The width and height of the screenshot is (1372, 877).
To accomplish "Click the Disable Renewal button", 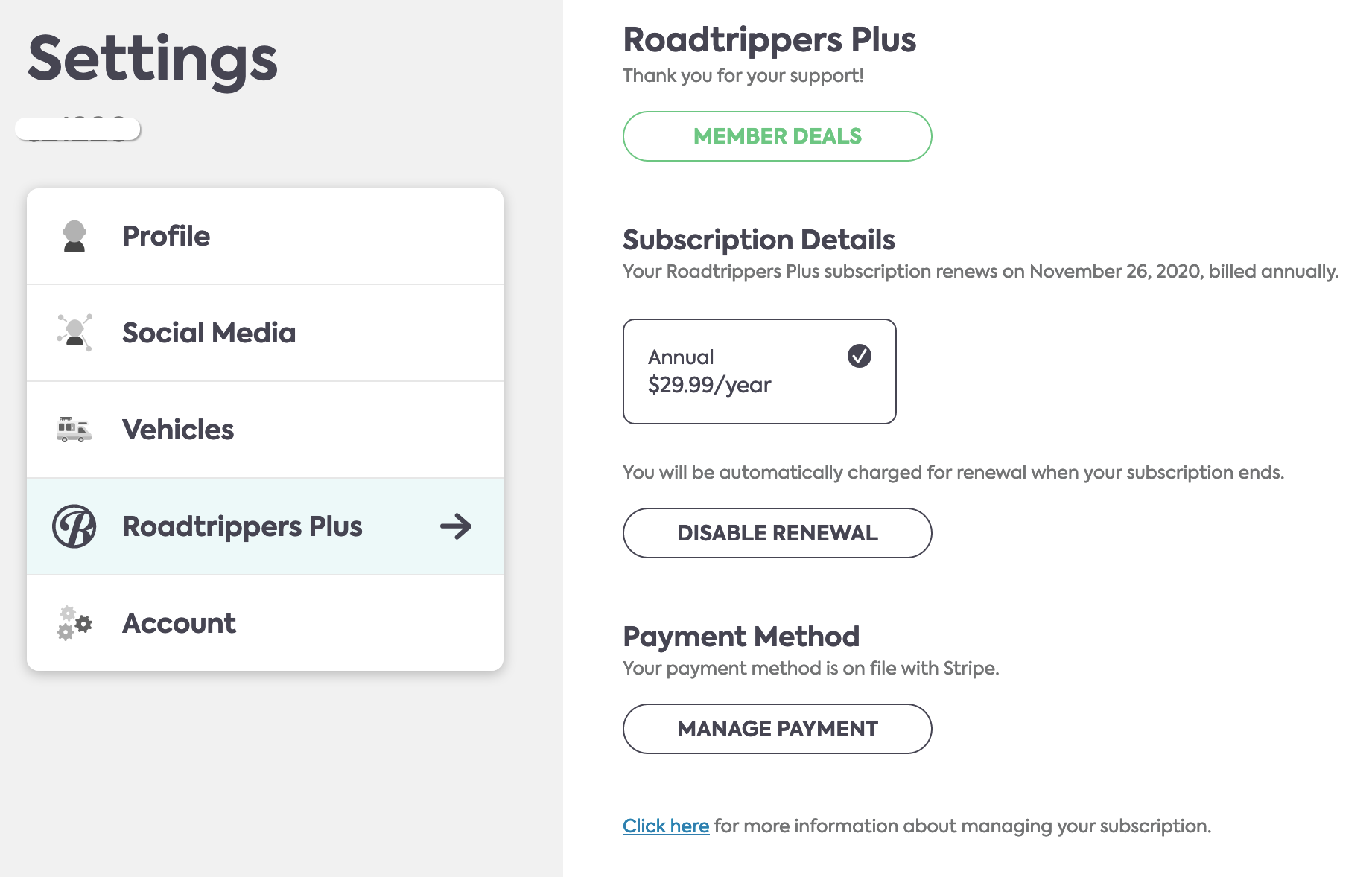I will click(778, 533).
